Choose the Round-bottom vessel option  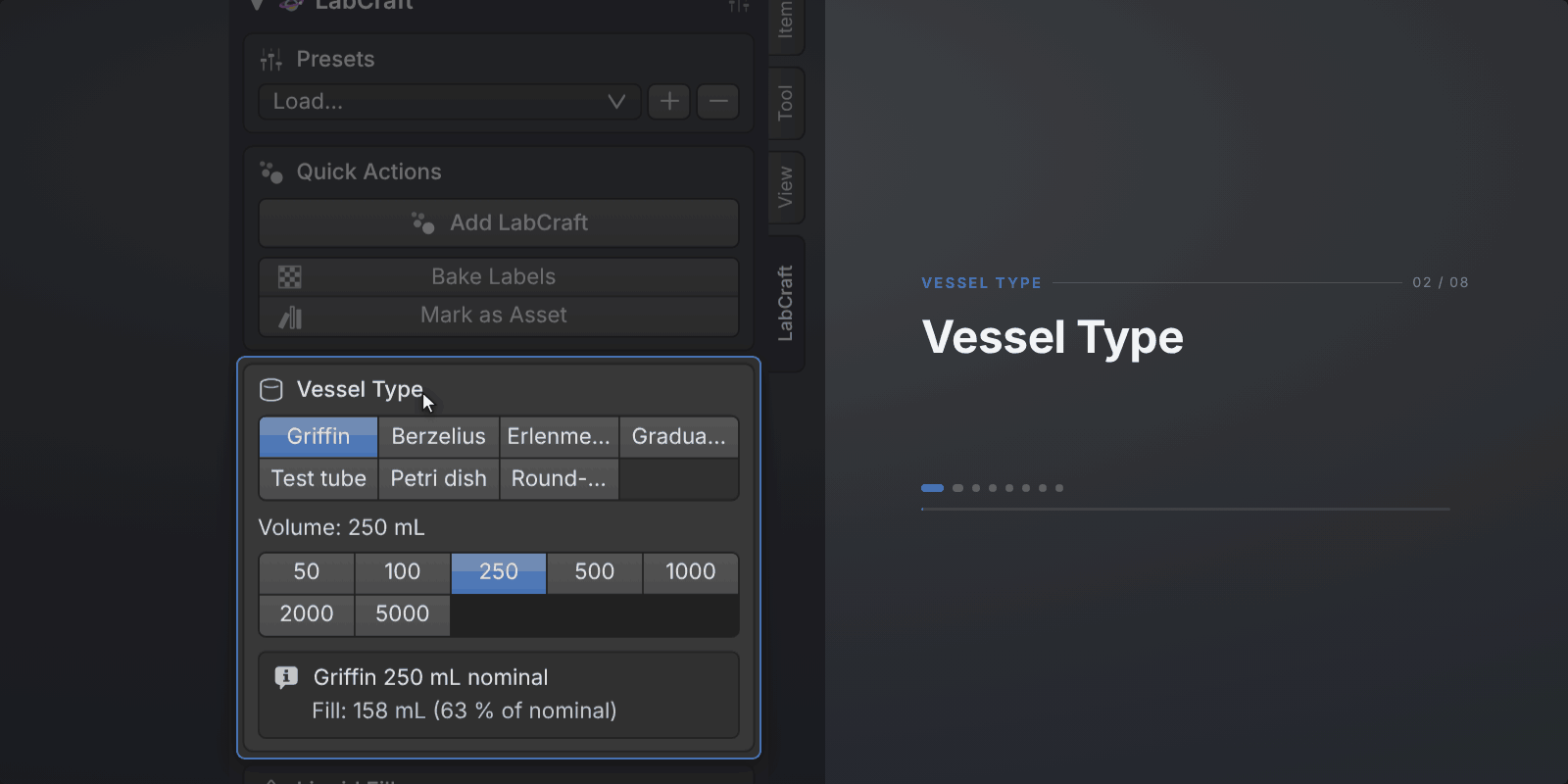point(559,479)
